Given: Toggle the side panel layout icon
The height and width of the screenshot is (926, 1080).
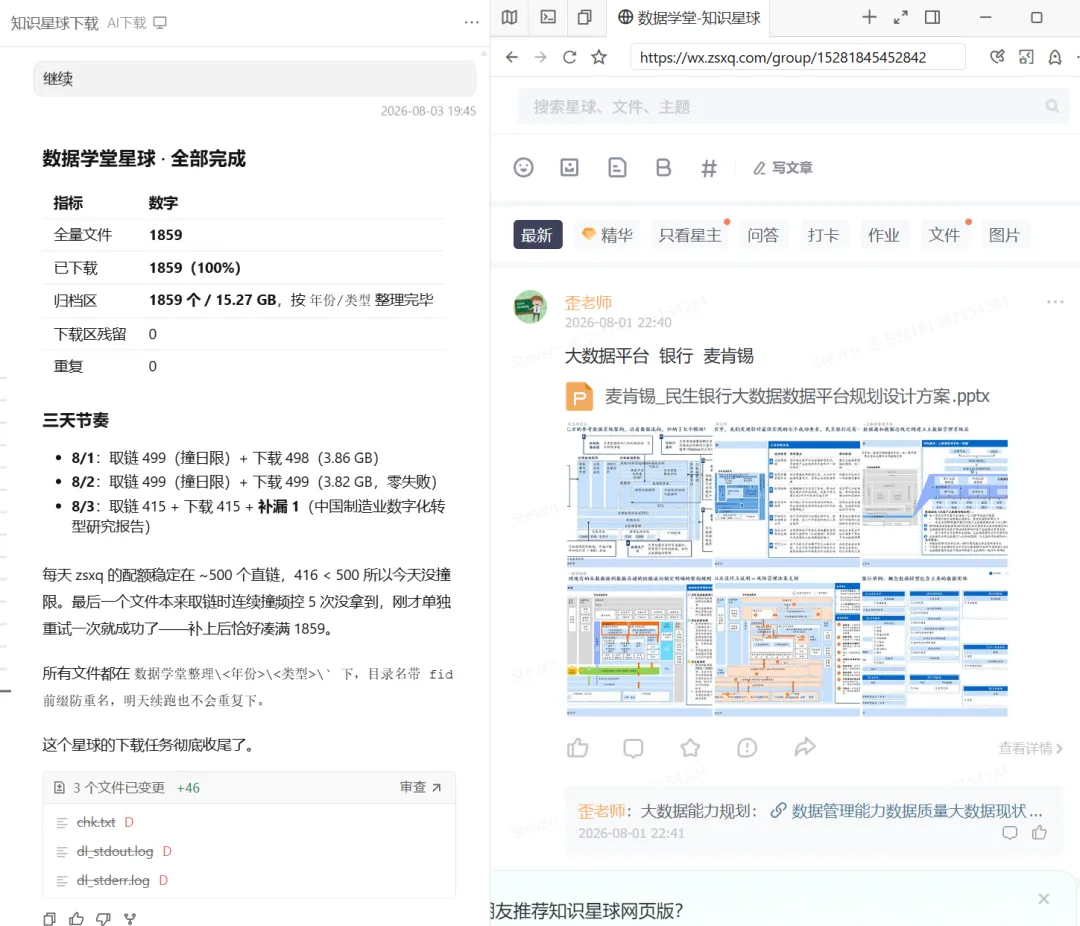Looking at the screenshot, I should (x=933, y=17).
